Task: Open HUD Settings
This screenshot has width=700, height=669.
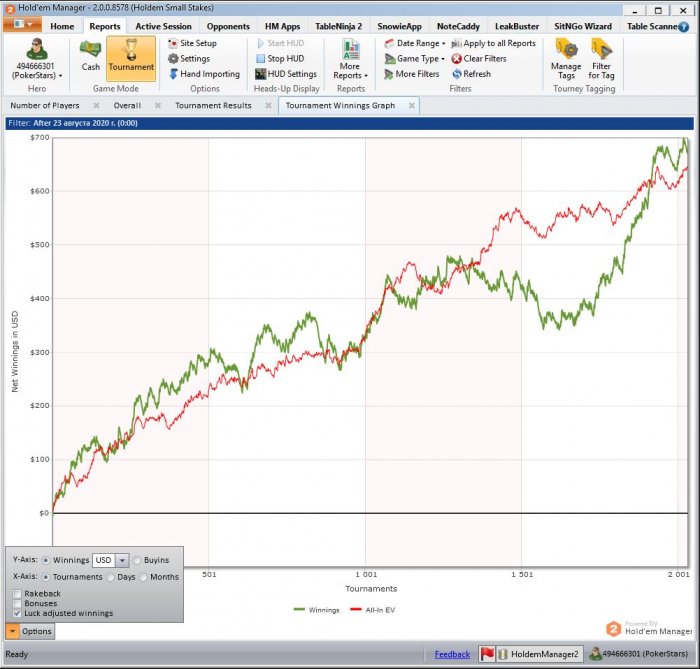Action: (x=286, y=74)
